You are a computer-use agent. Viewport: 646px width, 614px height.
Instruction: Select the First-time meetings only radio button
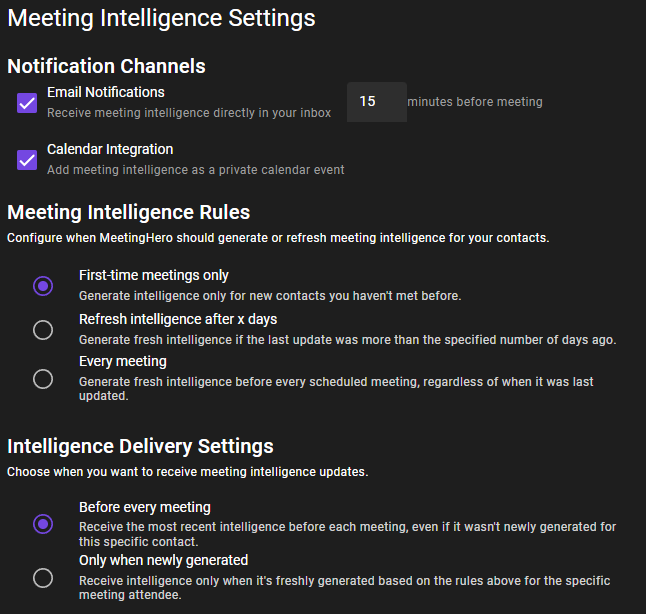click(x=43, y=286)
